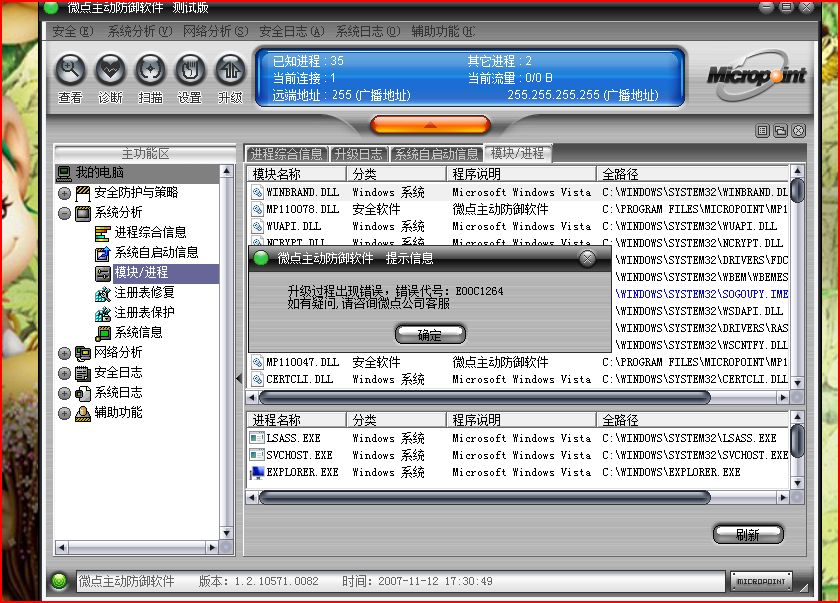Open the 设置 settings hand icon
The height and width of the screenshot is (603, 840).
190,70
